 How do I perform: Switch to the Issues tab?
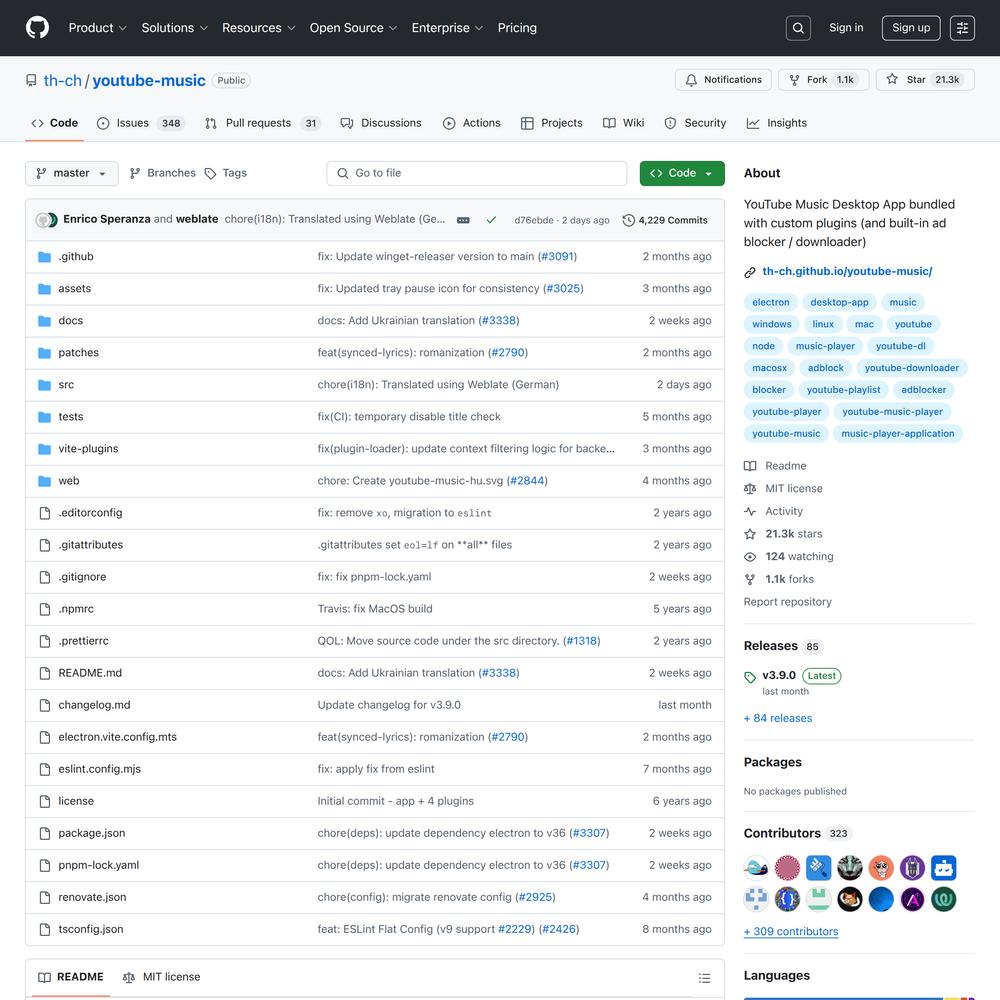tap(140, 123)
